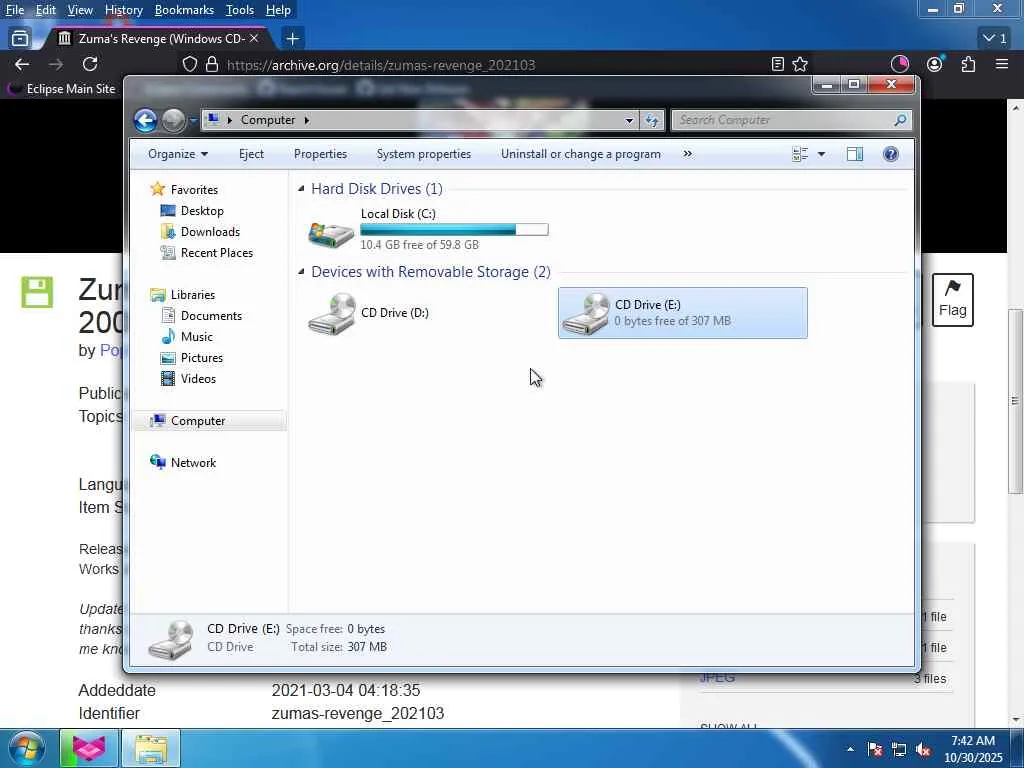Click the CD drive icon in the details pane

(171, 639)
